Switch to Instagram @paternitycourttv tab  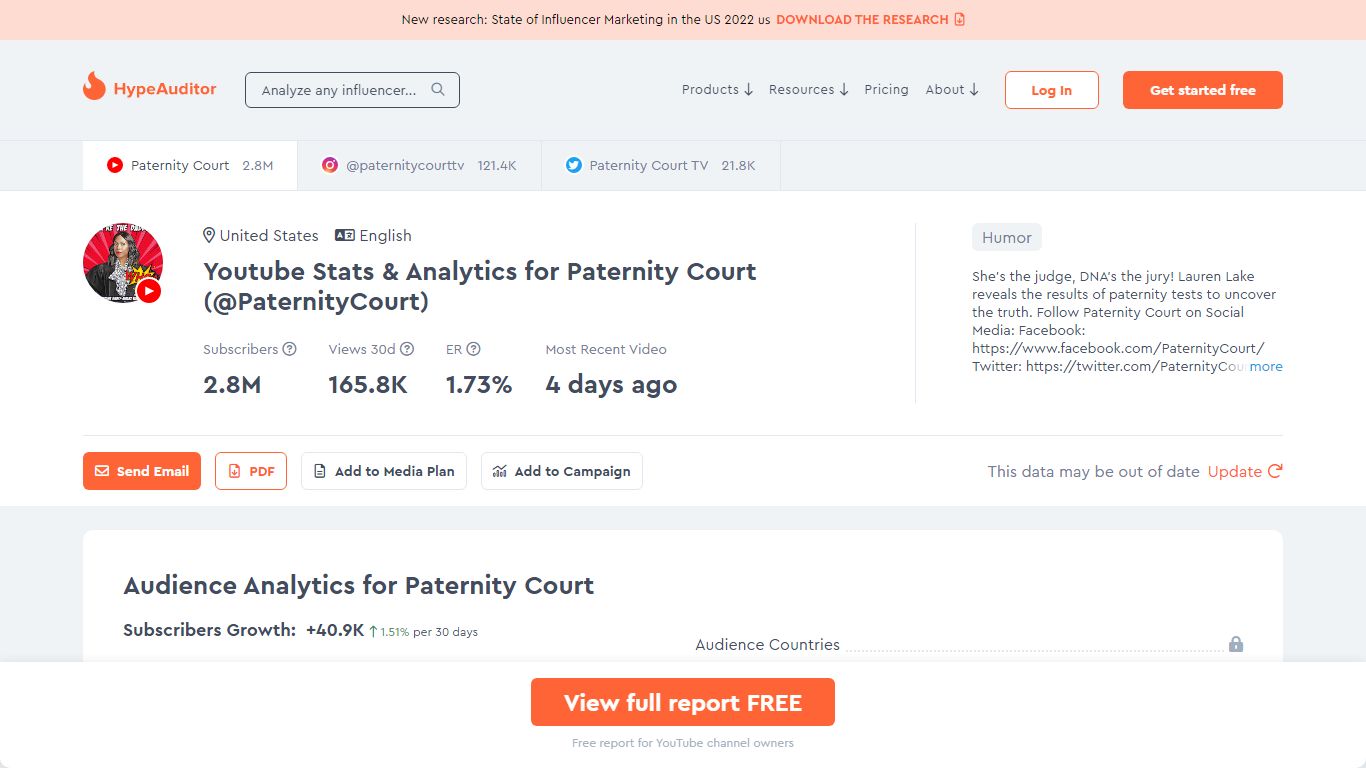click(x=419, y=165)
